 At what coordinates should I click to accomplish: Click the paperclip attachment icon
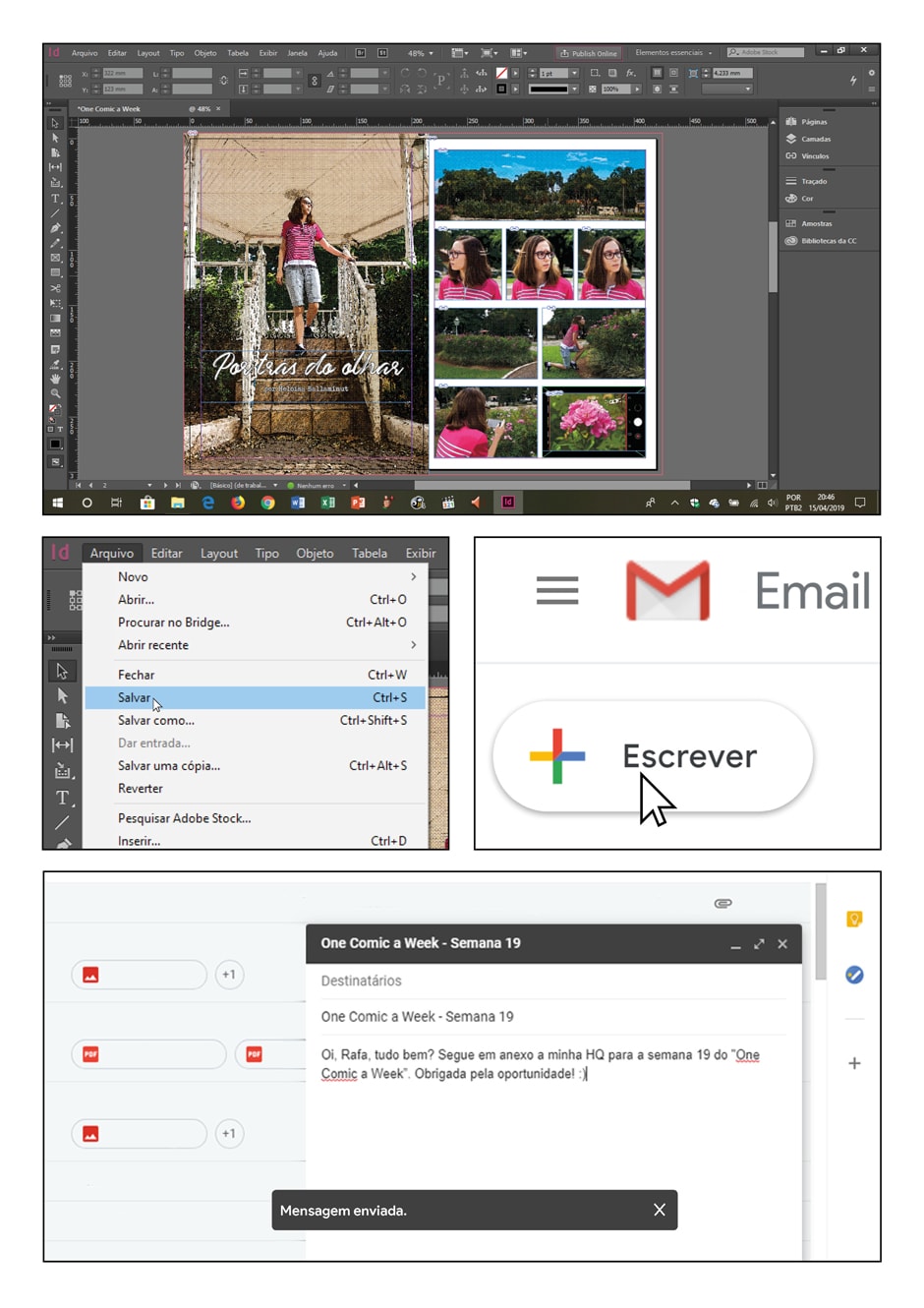click(x=722, y=903)
